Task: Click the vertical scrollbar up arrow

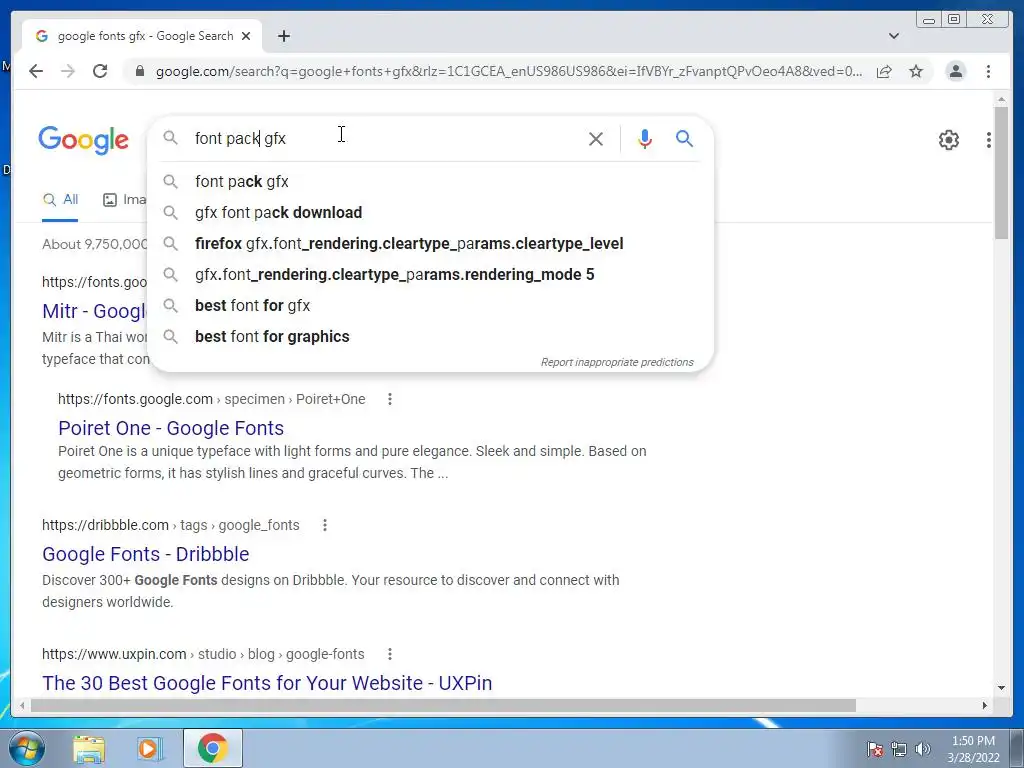Action: coord(1001,99)
